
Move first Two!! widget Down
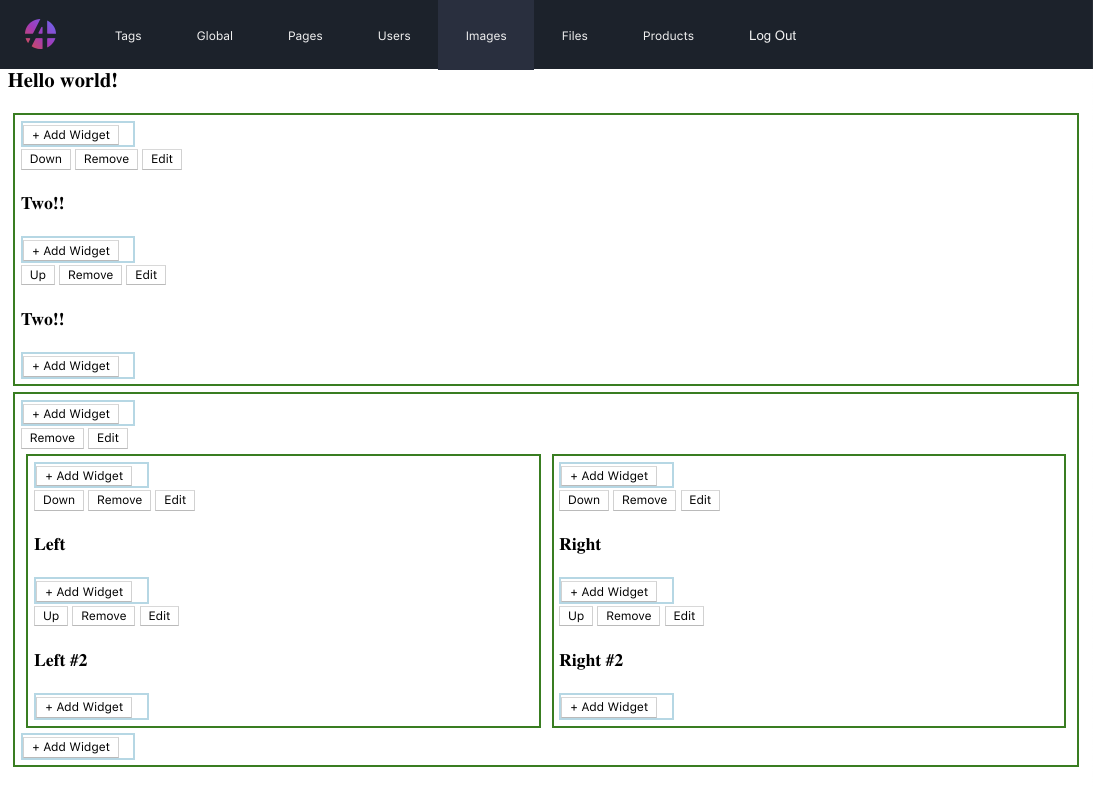[46, 159]
